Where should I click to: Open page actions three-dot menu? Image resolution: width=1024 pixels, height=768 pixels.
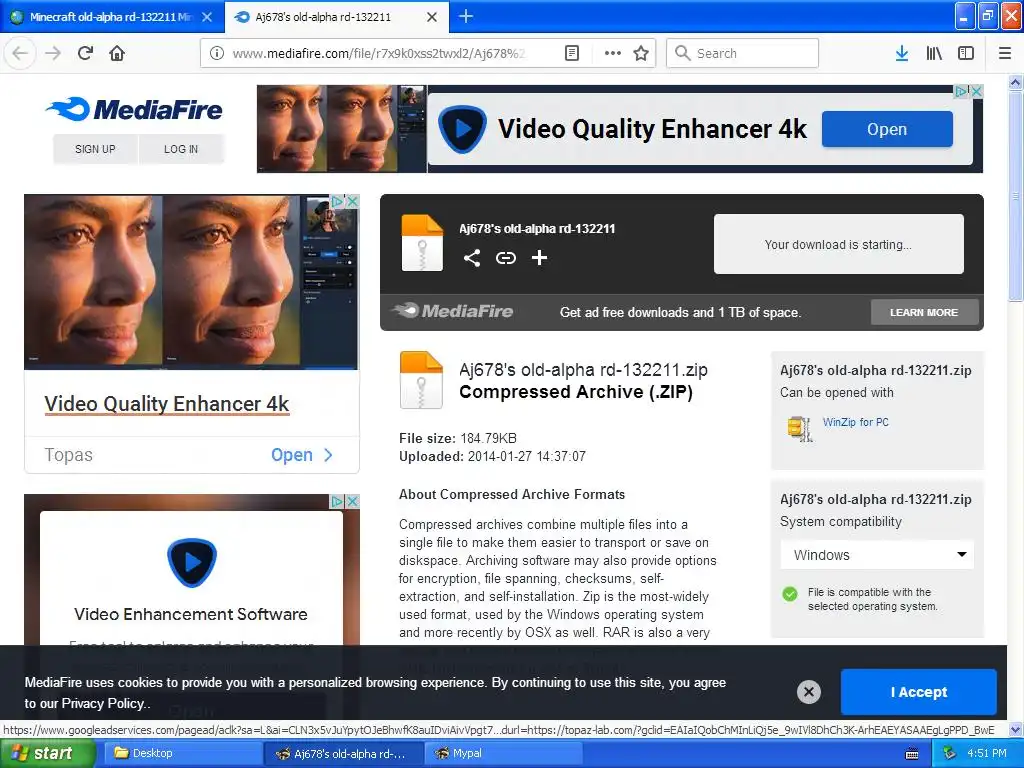pos(613,53)
